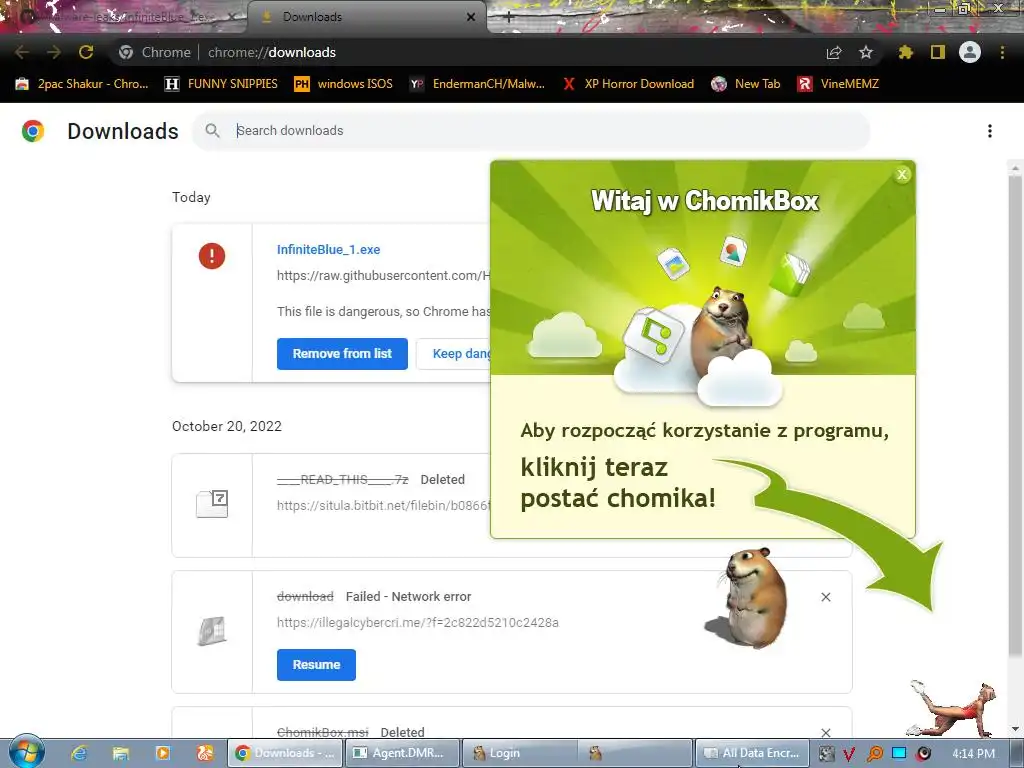Click the search magnifier icon in downloads
This screenshot has height=768, width=1024.
(212, 131)
